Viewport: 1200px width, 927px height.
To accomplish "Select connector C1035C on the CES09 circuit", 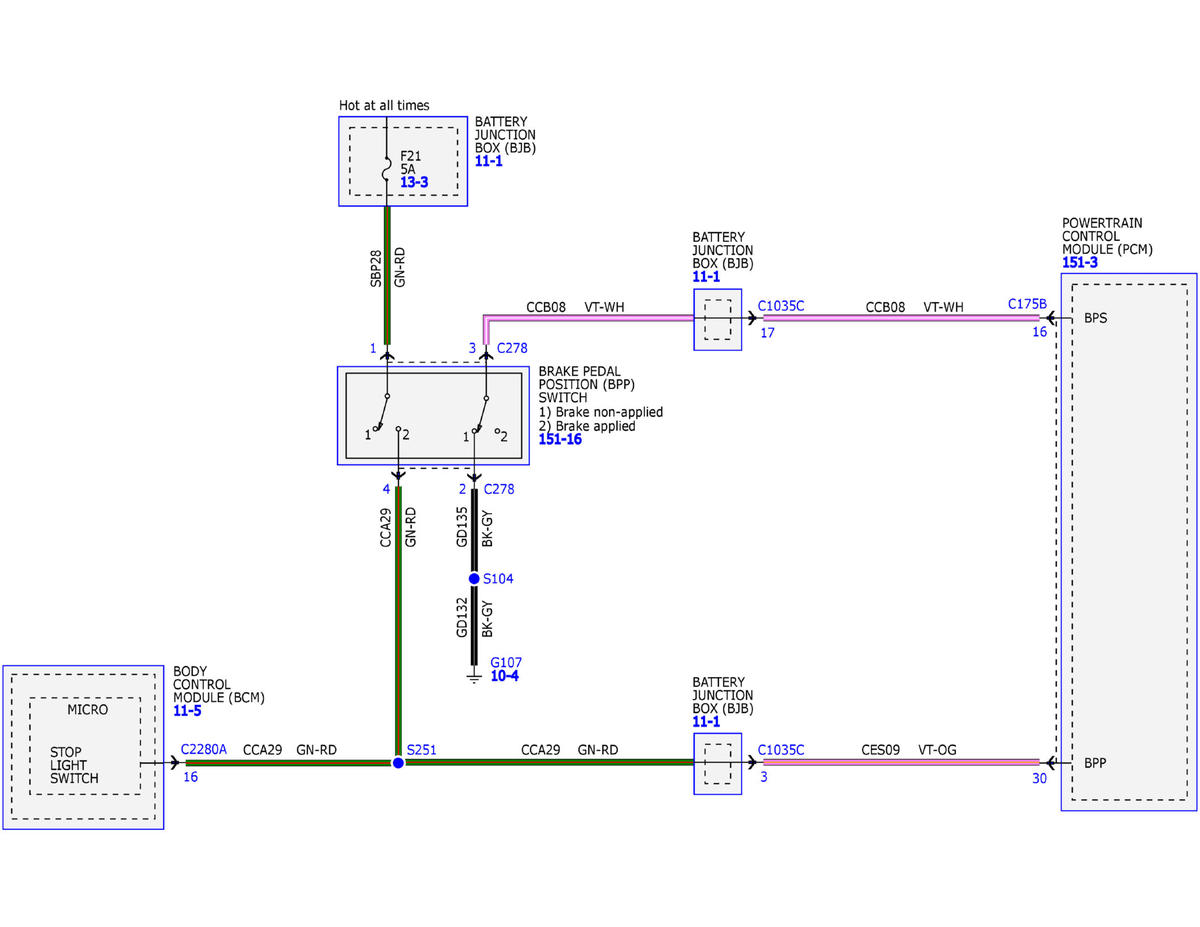I will (x=781, y=749).
